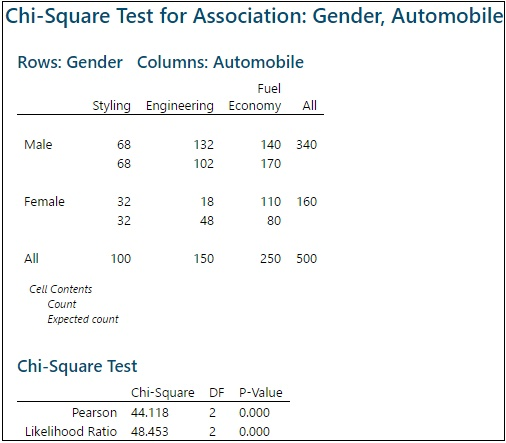Click the 'Chi-Square' statistic column header
Screen dimensions: 506x443
coord(163,393)
